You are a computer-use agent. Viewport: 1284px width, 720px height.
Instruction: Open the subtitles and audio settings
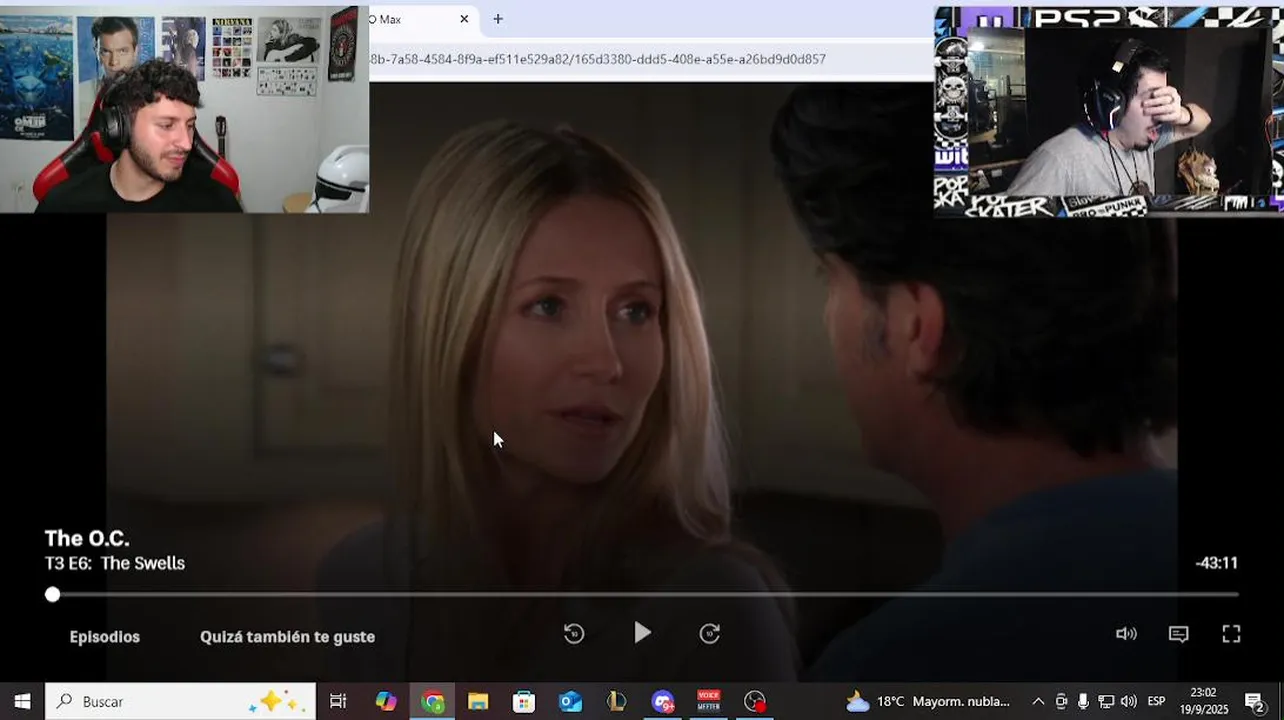coord(1179,634)
